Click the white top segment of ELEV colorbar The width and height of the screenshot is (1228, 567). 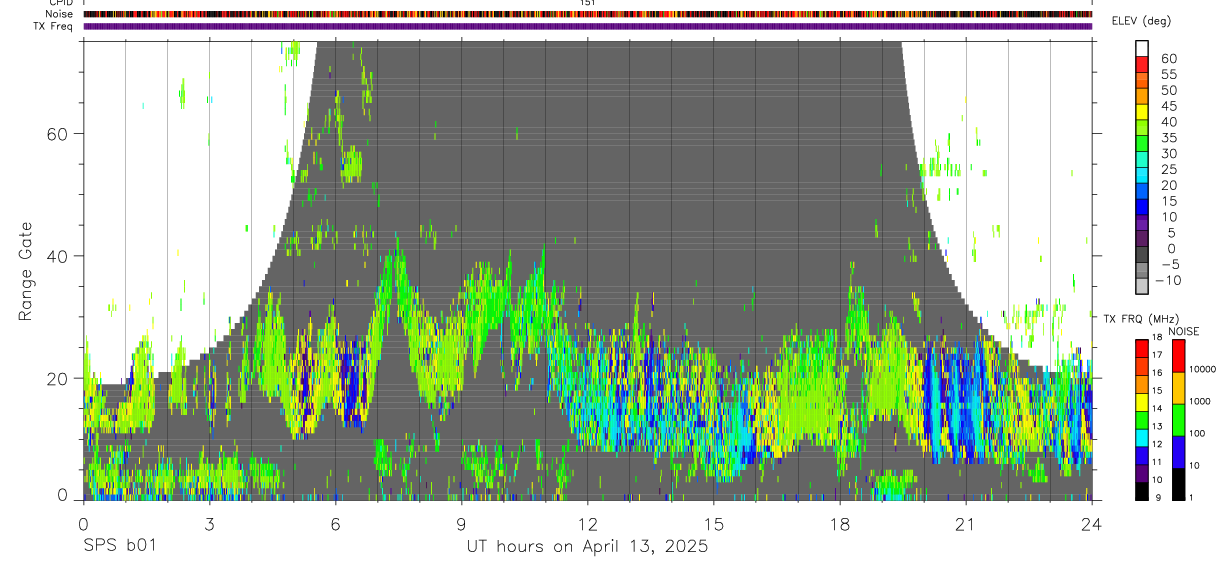click(x=1142, y=47)
